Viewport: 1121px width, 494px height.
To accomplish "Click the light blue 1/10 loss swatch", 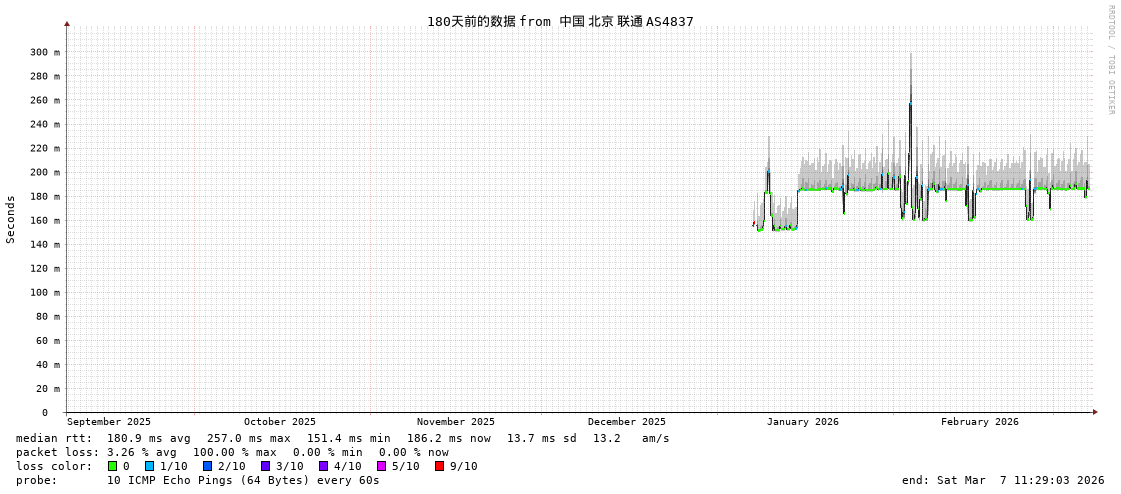I will click(149, 466).
